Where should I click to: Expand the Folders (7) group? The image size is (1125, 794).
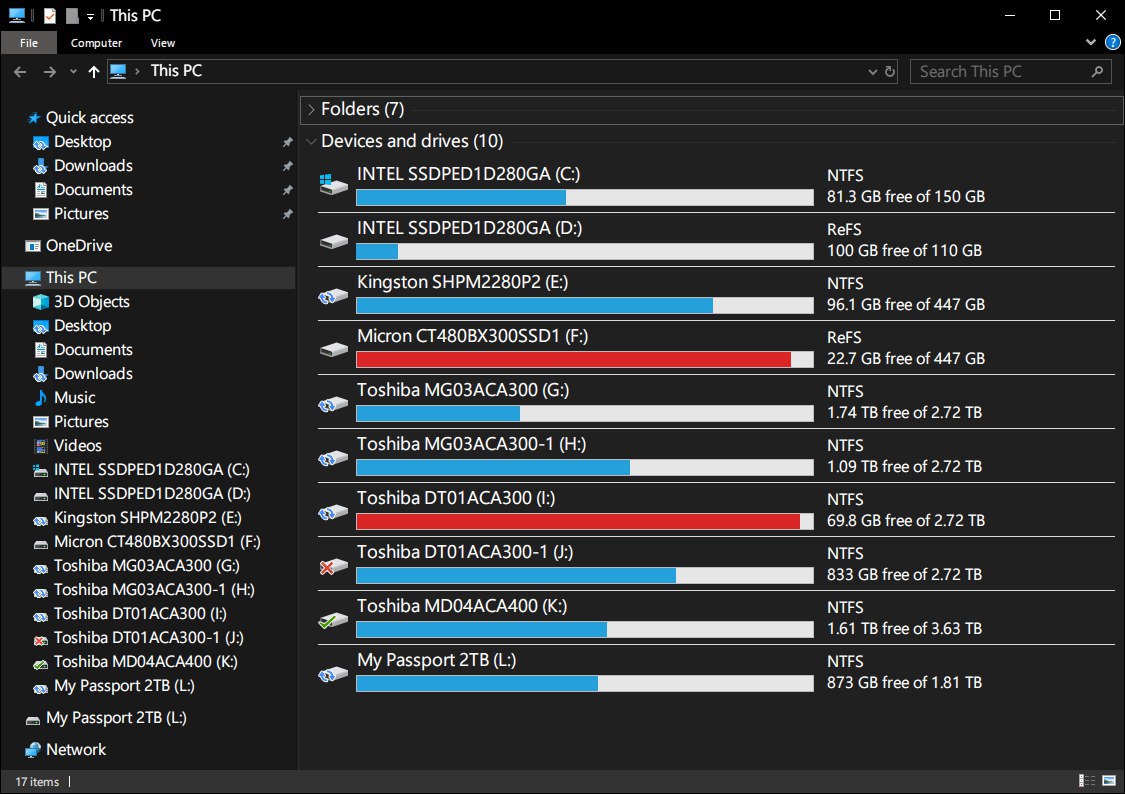pos(311,110)
